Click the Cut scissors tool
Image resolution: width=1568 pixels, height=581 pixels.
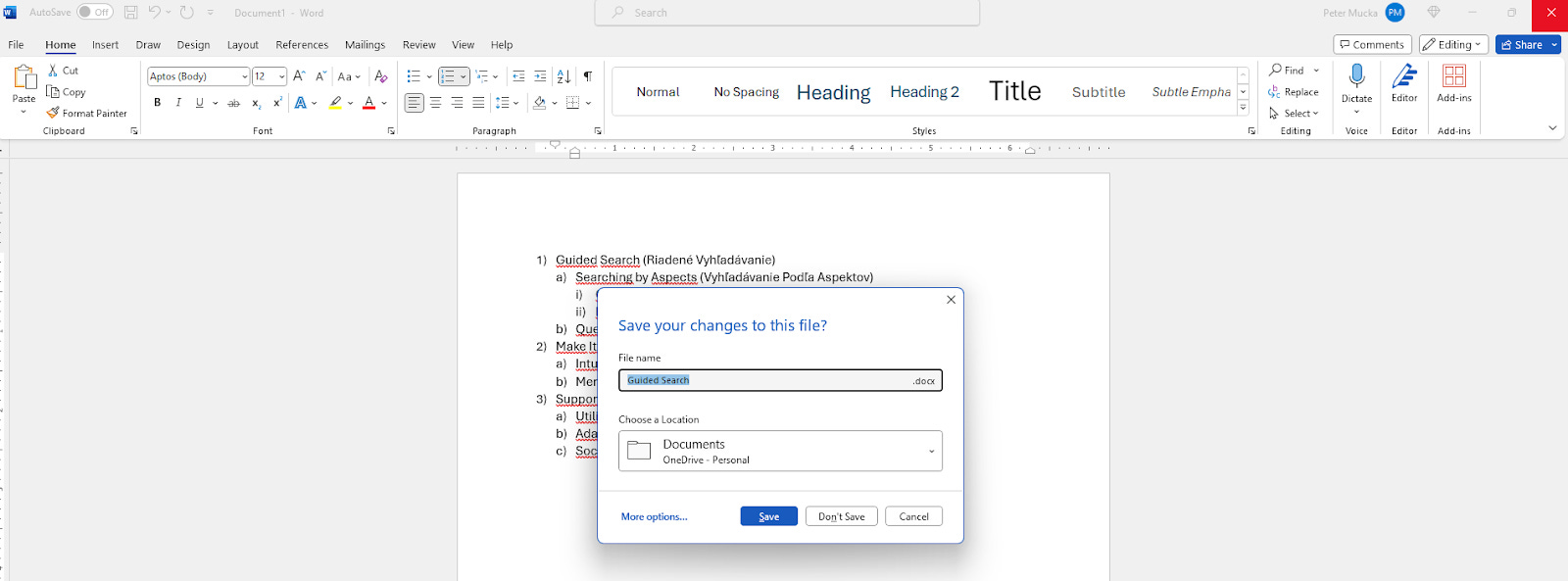pyautogui.click(x=64, y=71)
